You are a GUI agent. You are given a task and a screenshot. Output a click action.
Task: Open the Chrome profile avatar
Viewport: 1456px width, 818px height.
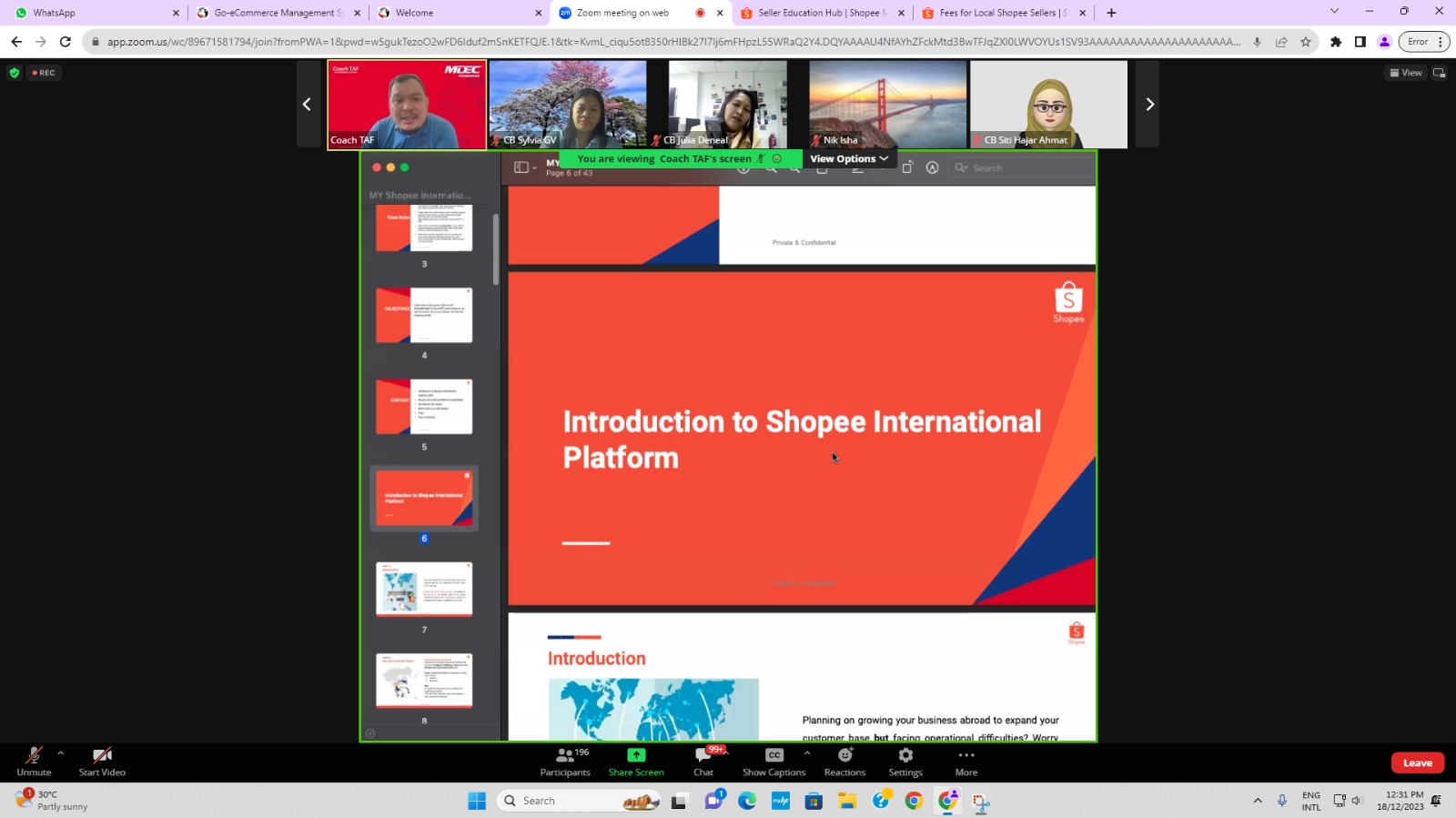[1385, 41]
